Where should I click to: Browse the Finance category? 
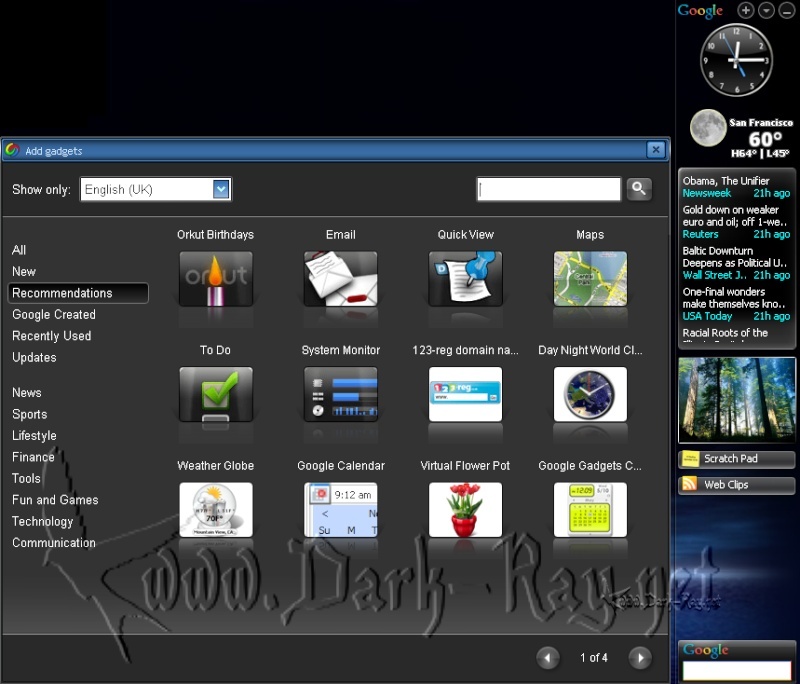coord(33,457)
